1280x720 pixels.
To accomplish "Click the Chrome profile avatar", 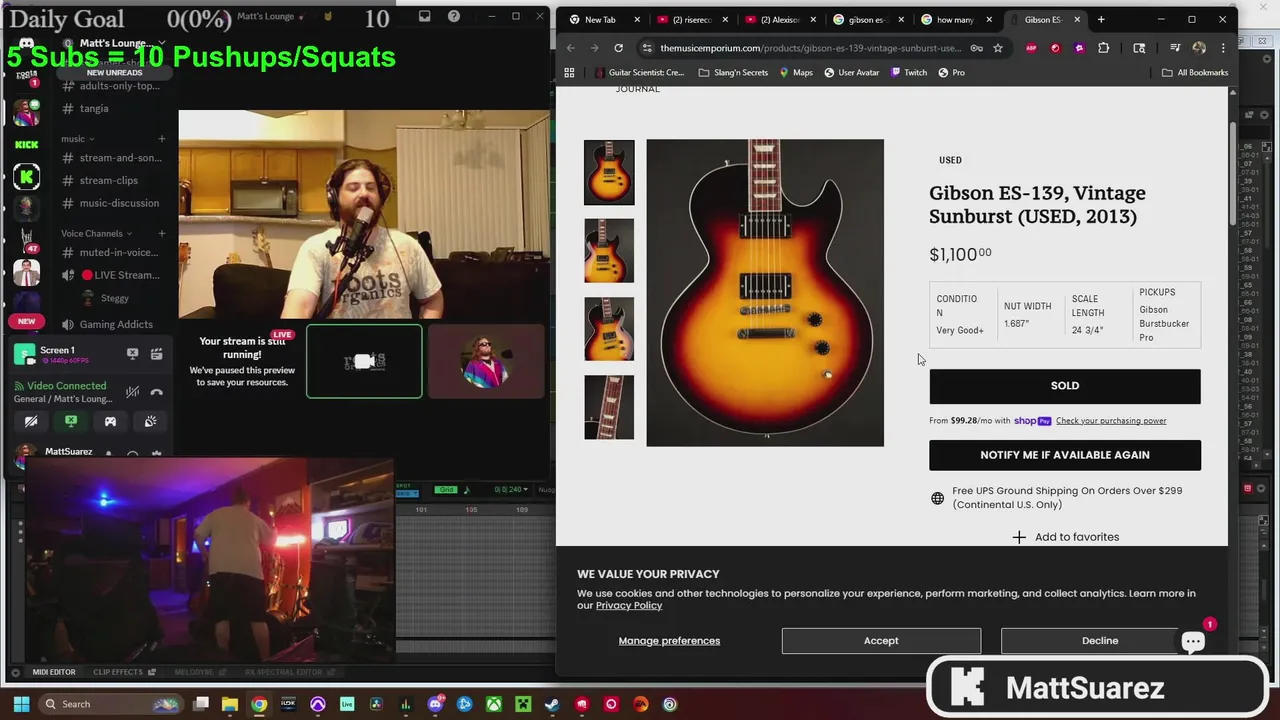I will pos(1198,48).
